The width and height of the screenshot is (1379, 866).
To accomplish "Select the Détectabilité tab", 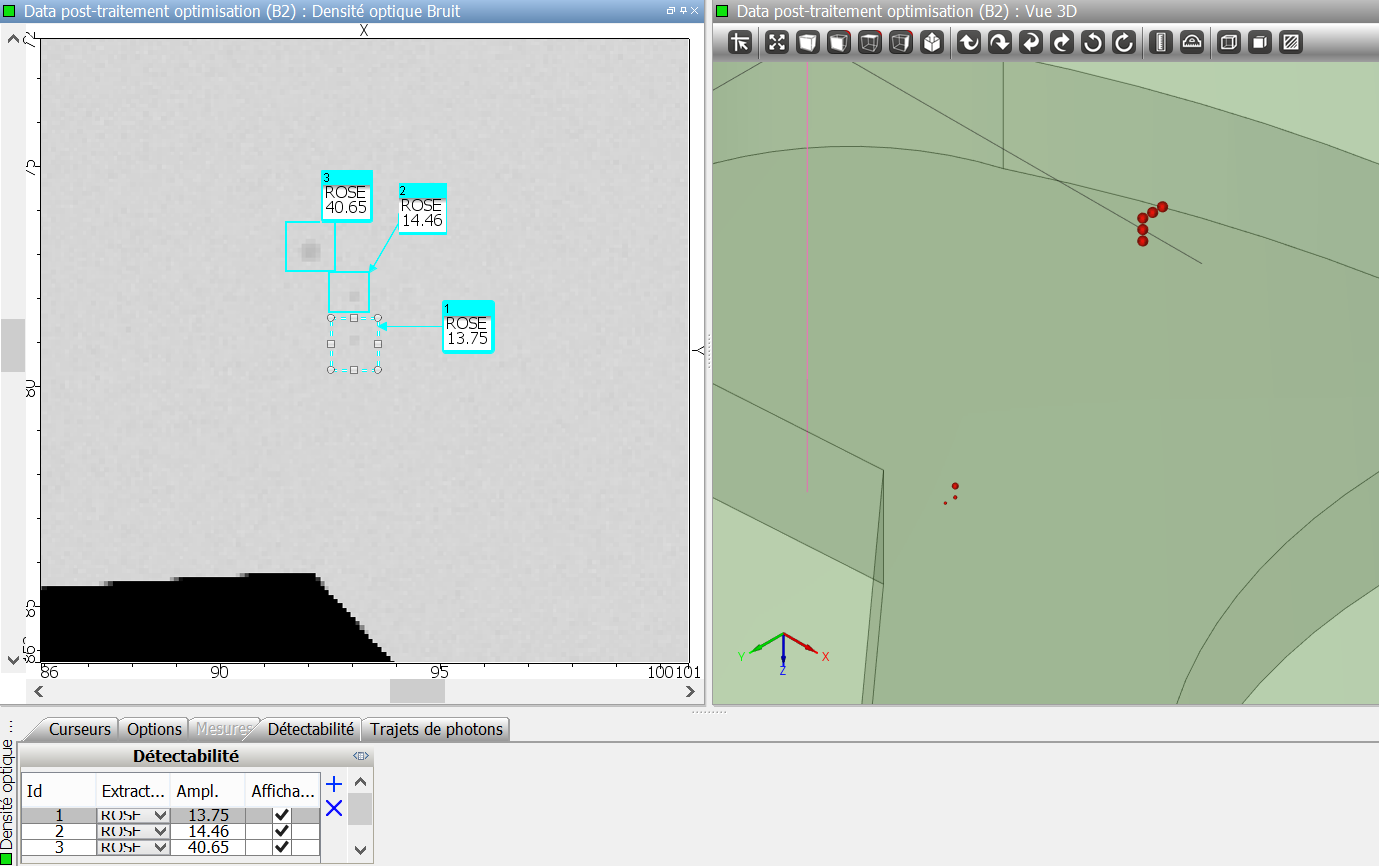I will point(311,729).
